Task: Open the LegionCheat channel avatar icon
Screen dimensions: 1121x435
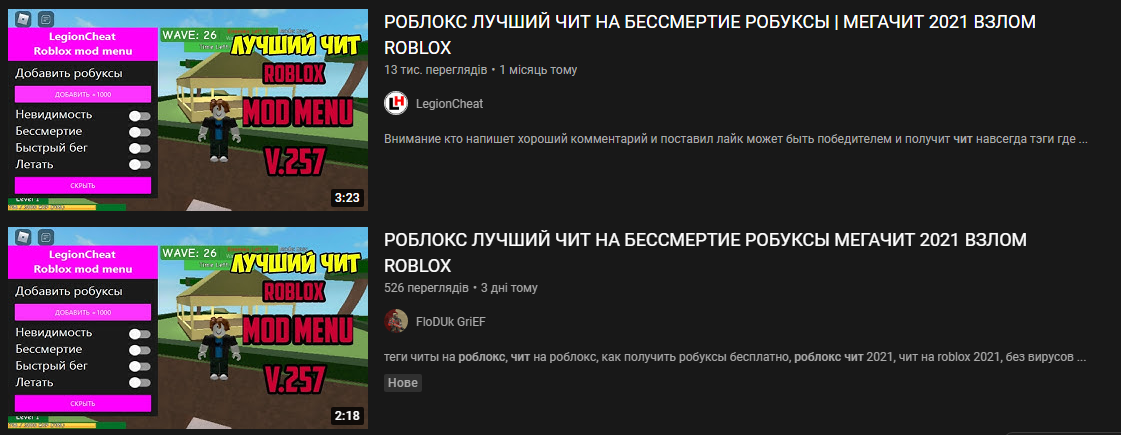Action: [x=396, y=104]
